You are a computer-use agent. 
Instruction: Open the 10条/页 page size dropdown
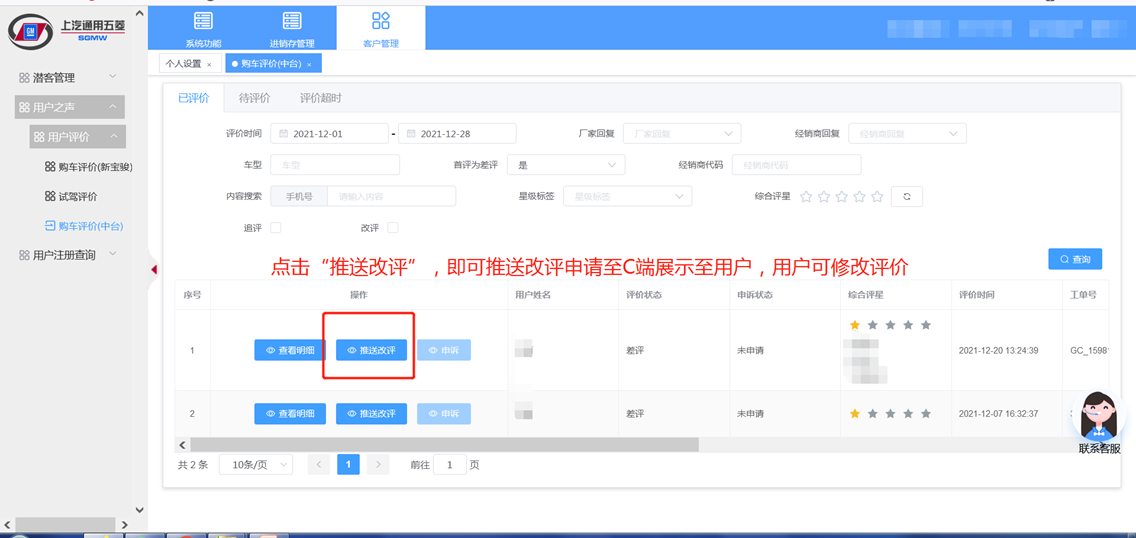point(256,465)
